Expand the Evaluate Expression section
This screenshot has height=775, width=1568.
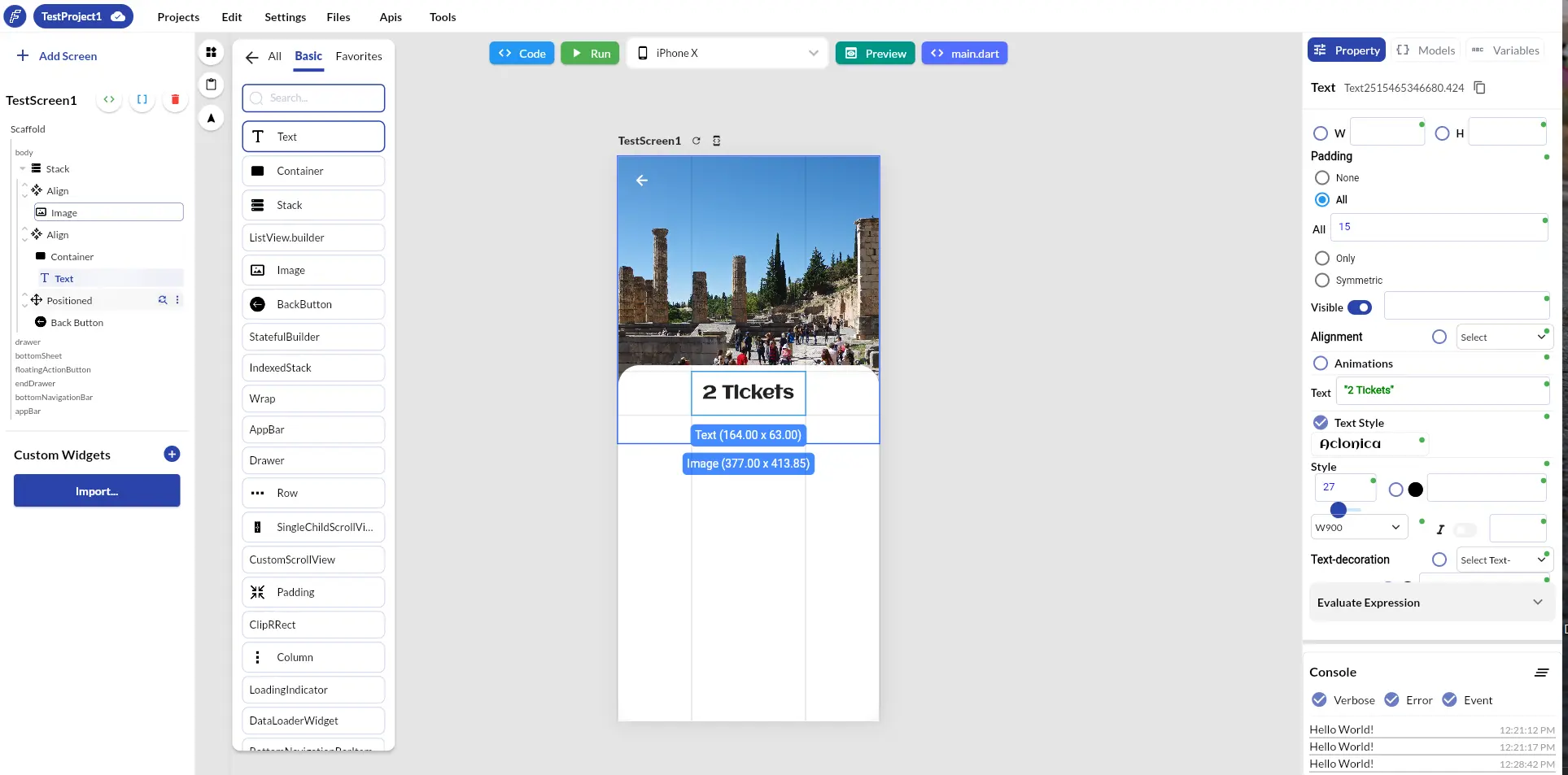pyautogui.click(x=1432, y=603)
